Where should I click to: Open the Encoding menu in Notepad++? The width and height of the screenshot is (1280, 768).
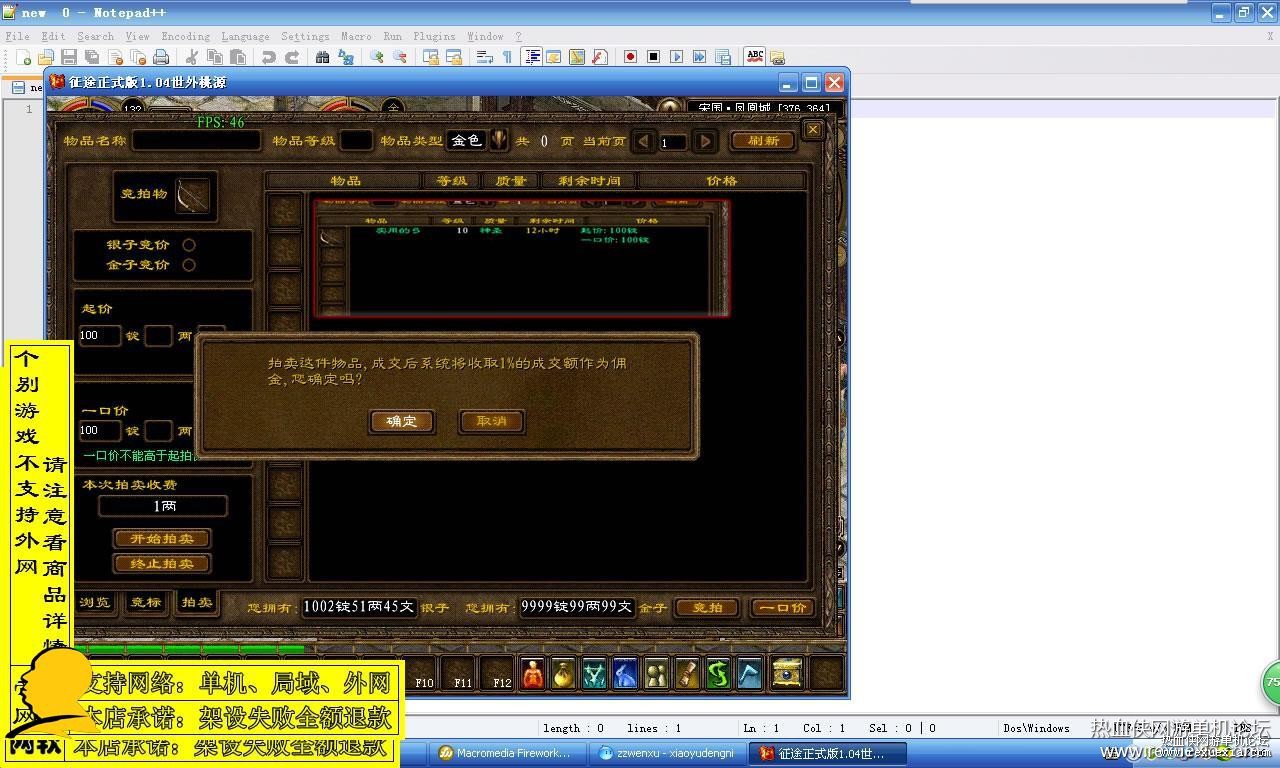[x=185, y=36]
